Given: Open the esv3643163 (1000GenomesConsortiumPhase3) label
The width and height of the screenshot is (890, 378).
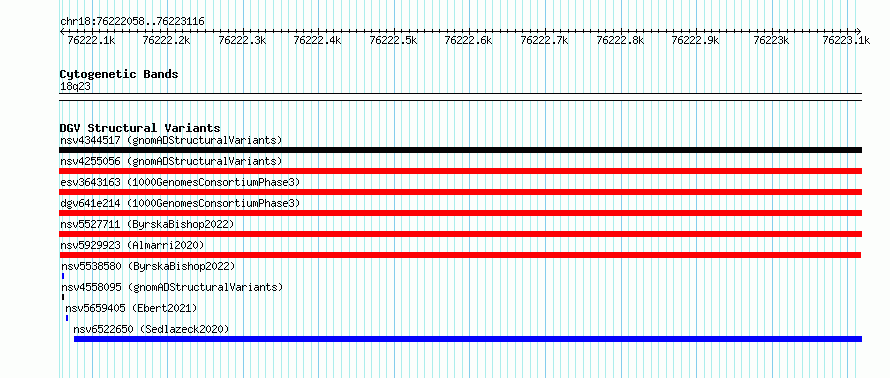Looking at the screenshot, I should tap(180, 182).
